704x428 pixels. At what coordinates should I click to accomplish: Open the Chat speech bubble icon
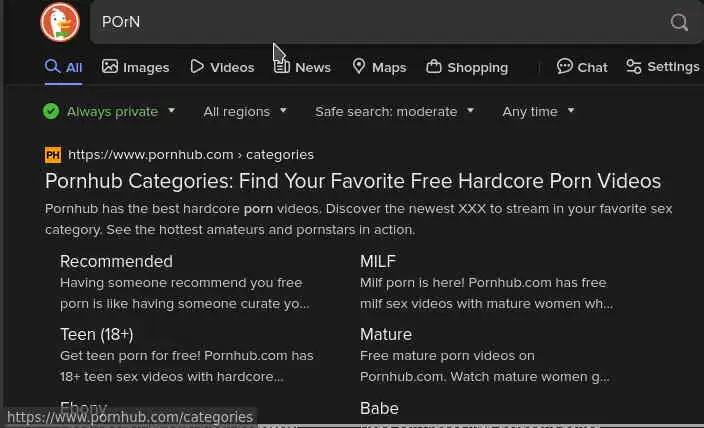pyautogui.click(x=565, y=67)
